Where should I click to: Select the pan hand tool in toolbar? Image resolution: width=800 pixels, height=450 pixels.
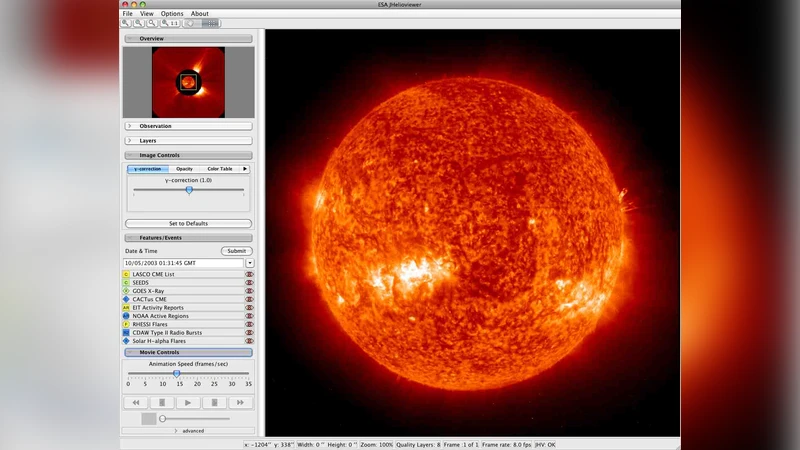click(190, 23)
